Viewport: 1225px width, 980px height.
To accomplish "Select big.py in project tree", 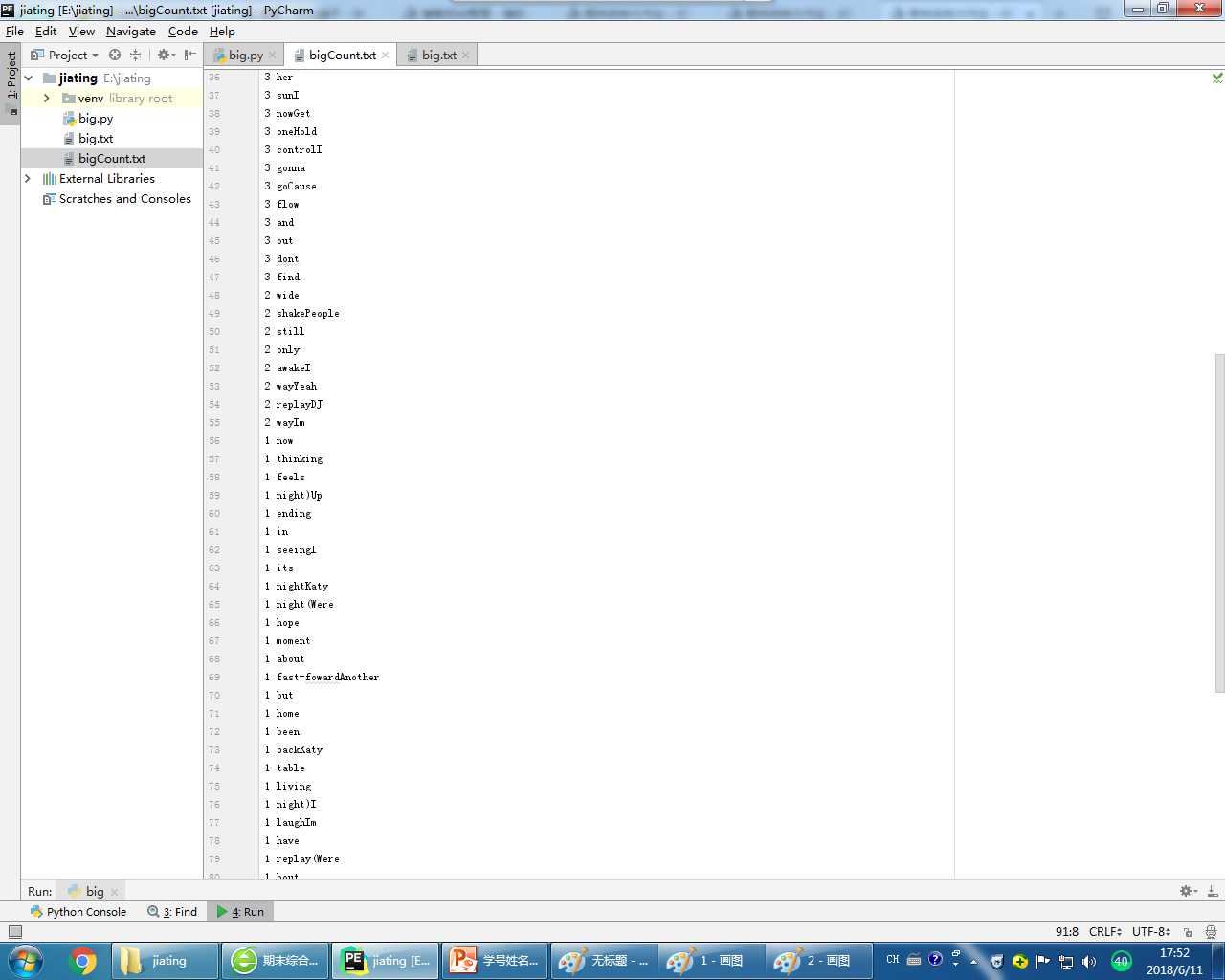I will (x=96, y=119).
